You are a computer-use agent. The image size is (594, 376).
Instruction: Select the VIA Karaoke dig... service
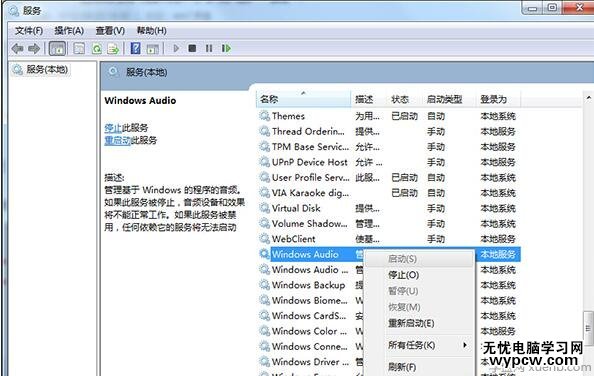(x=389, y=193)
